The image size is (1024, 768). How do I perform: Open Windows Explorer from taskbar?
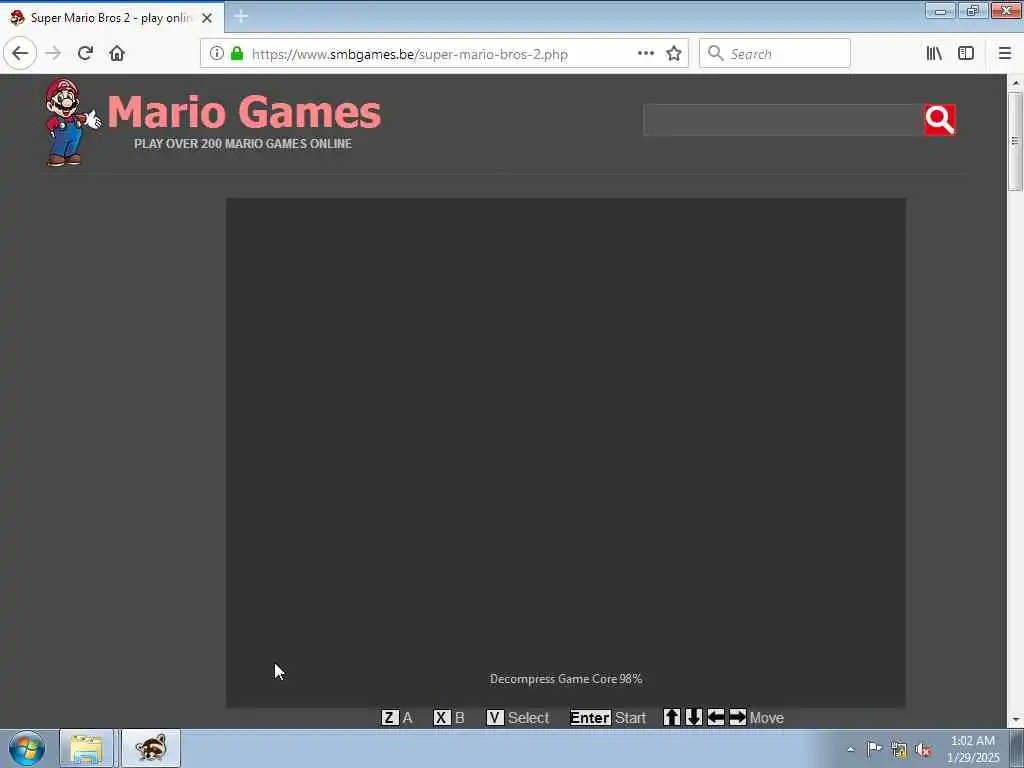pyautogui.click(x=86, y=748)
